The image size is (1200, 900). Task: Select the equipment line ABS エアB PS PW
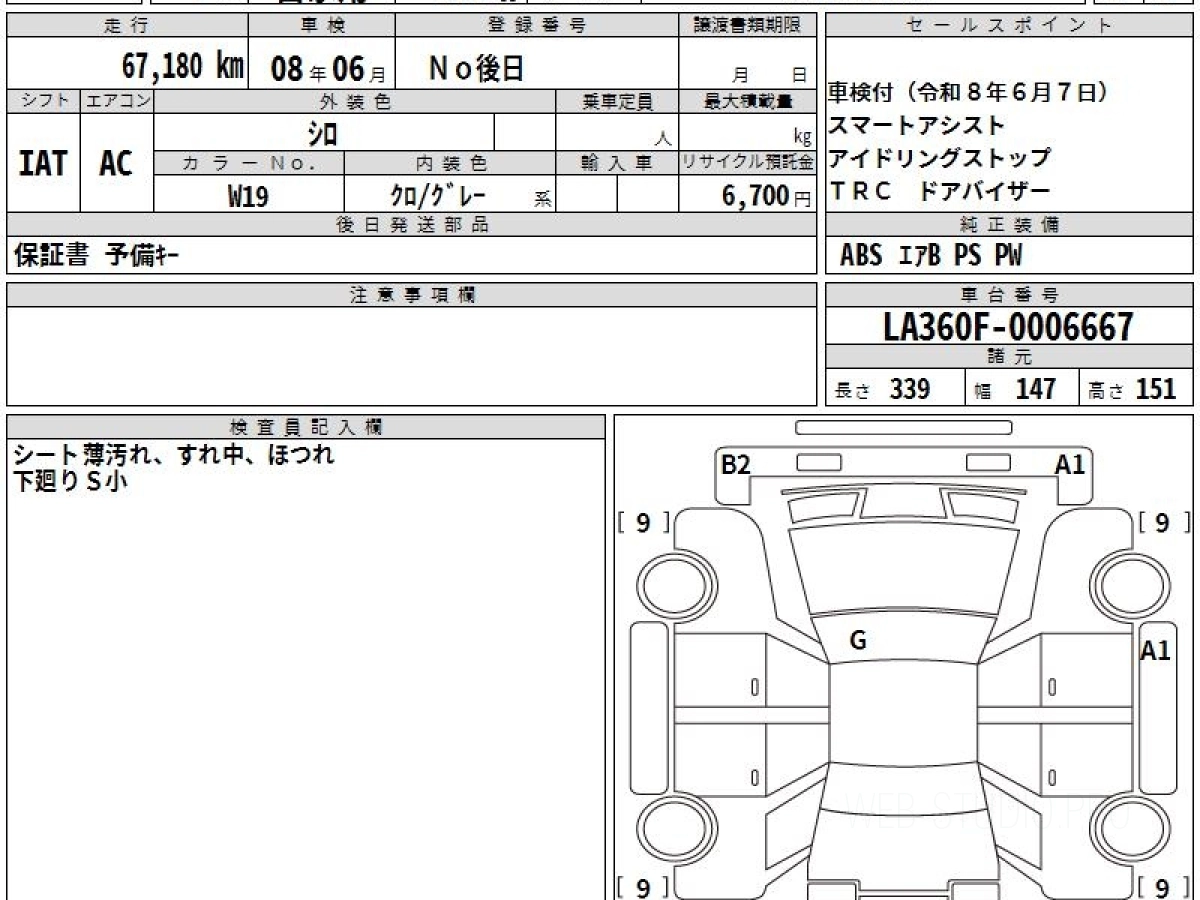931,256
